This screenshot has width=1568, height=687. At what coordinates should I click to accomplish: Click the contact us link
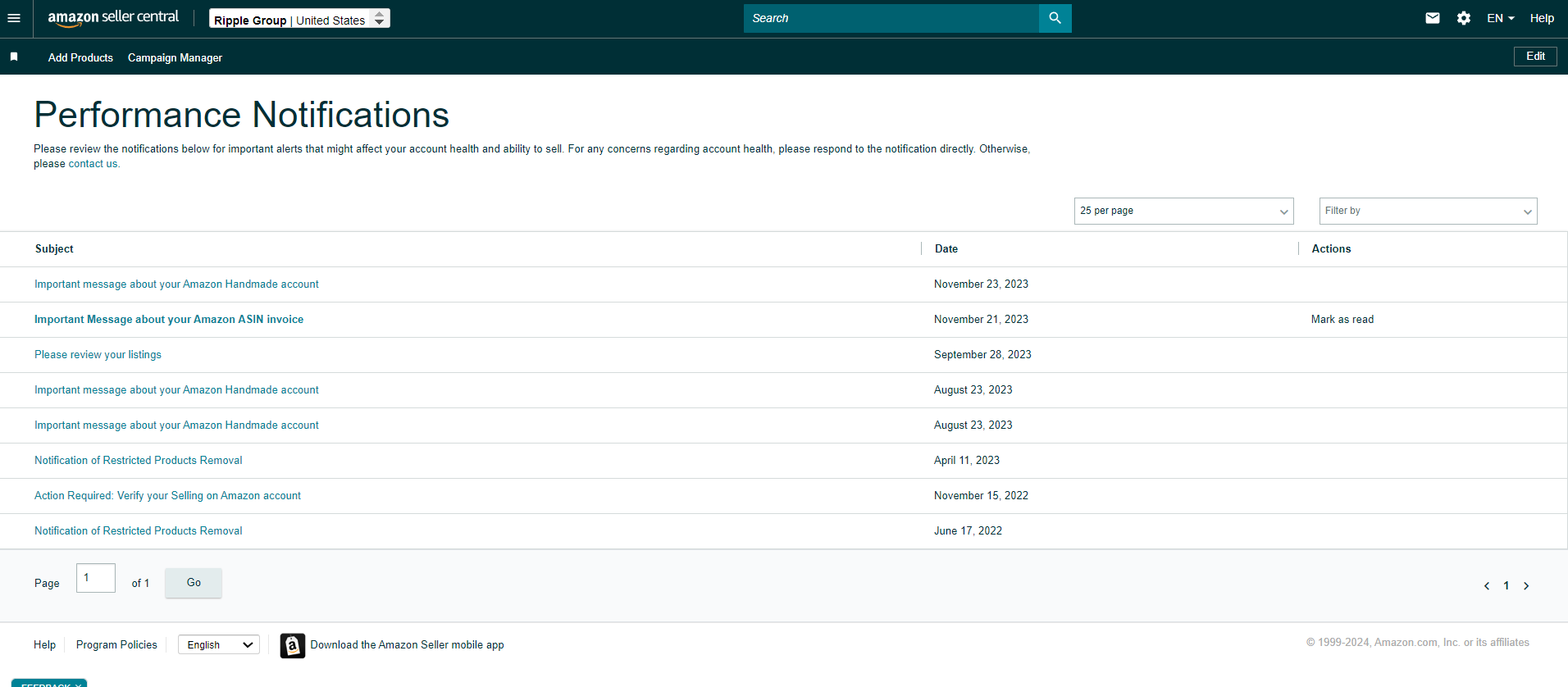click(x=93, y=164)
